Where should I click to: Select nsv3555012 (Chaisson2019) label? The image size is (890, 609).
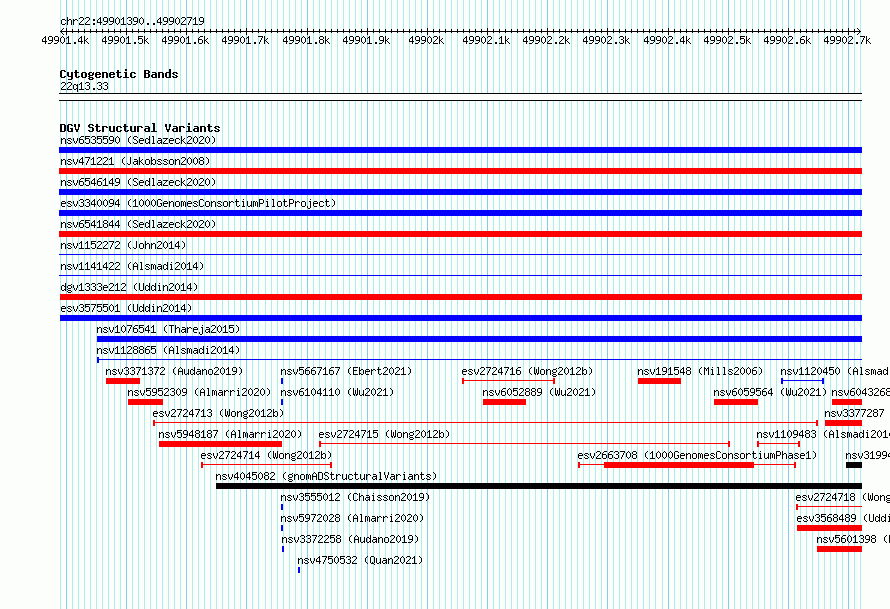pos(355,497)
